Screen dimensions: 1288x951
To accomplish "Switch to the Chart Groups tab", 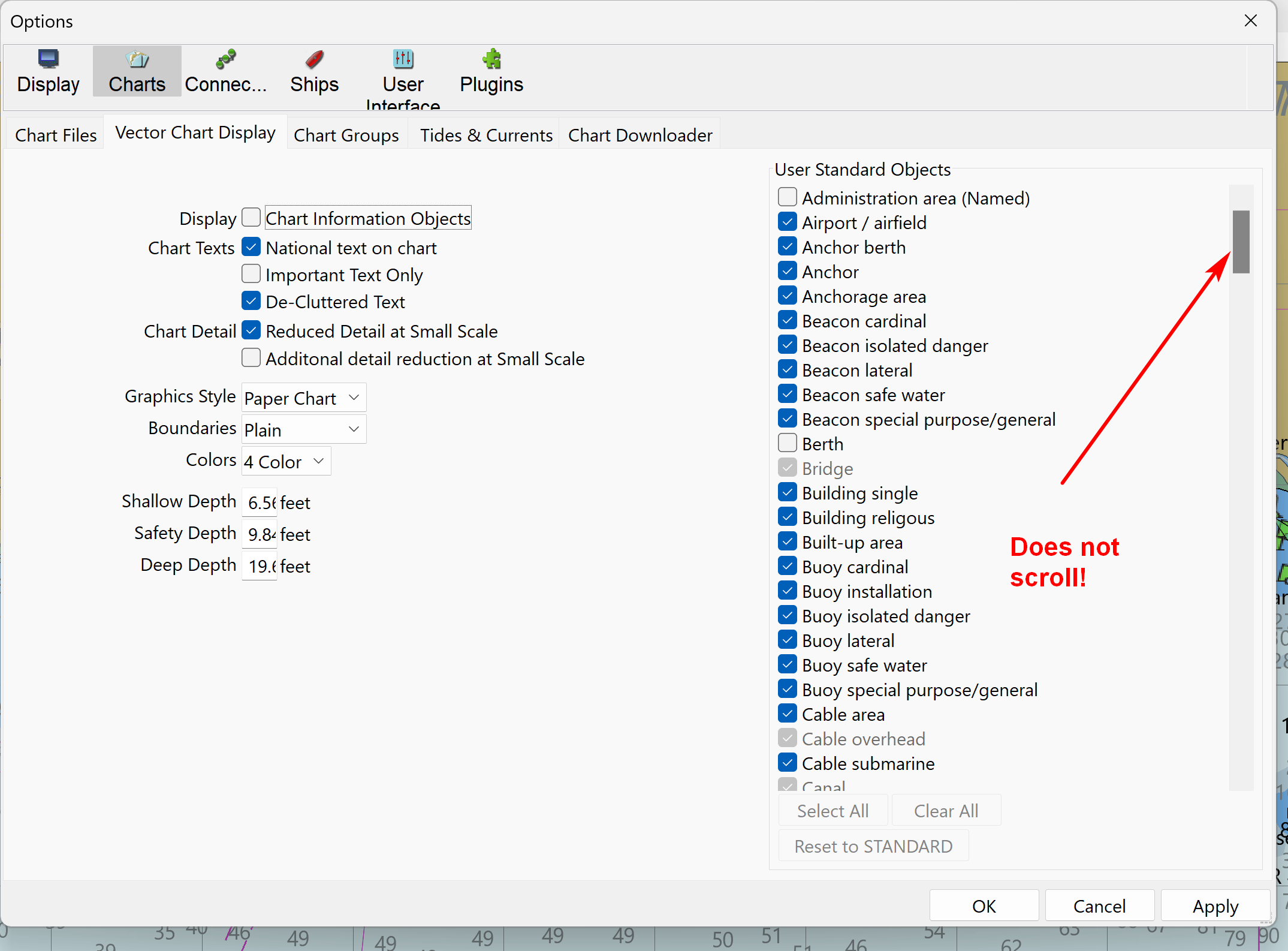I will coord(346,136).
